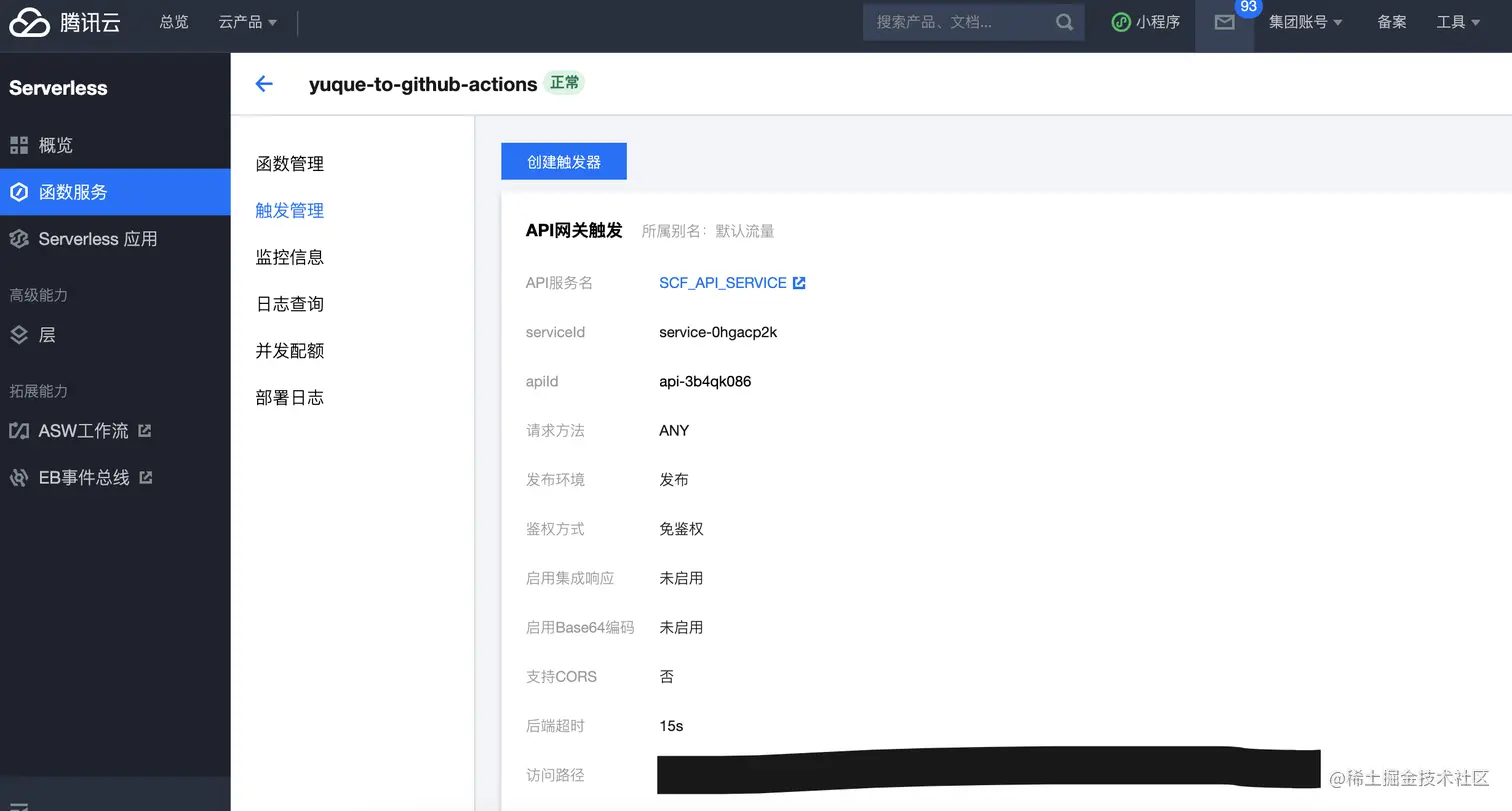
Task: Switch to the 并发配额 tab
Action: (290, 351)
